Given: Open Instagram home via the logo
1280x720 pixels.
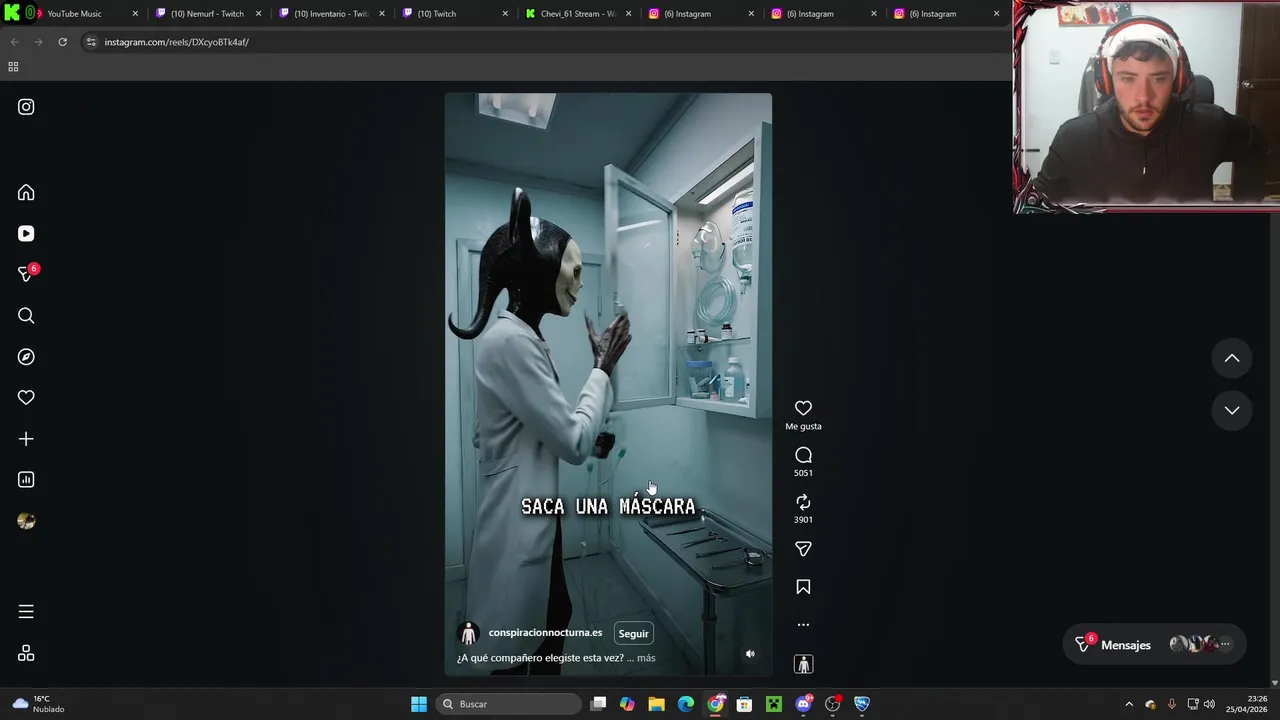Looking at the screenshot, I should (26, 107).
